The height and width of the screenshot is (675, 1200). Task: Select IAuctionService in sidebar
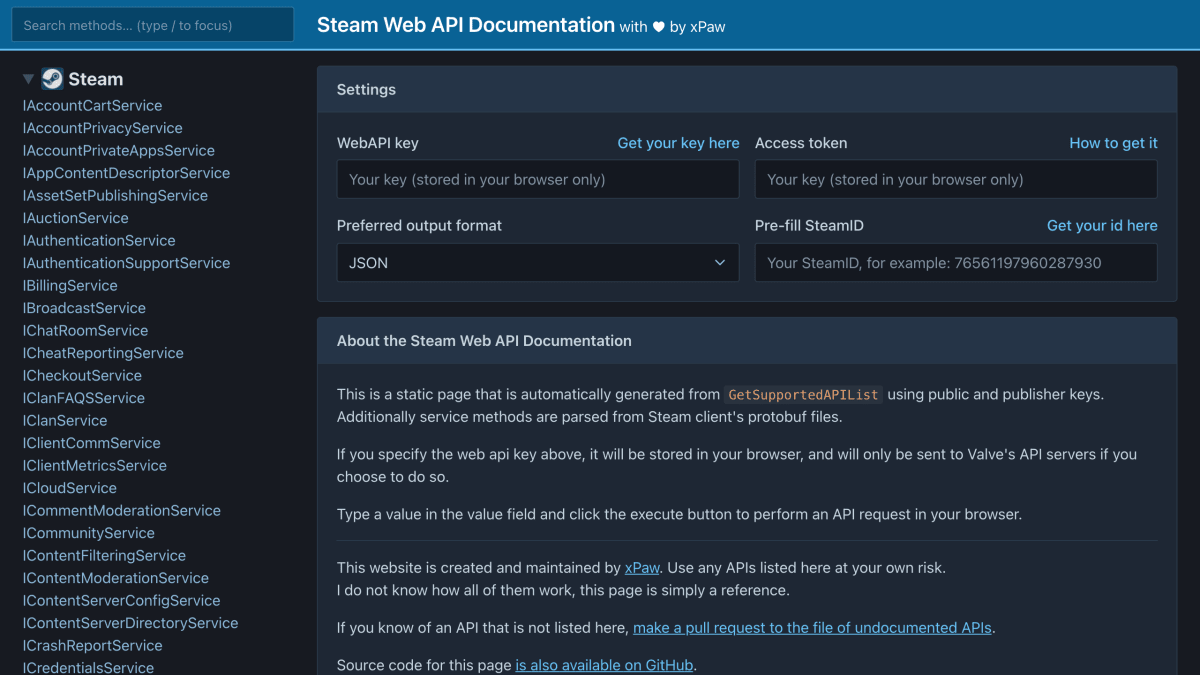[x=75, y=218]
